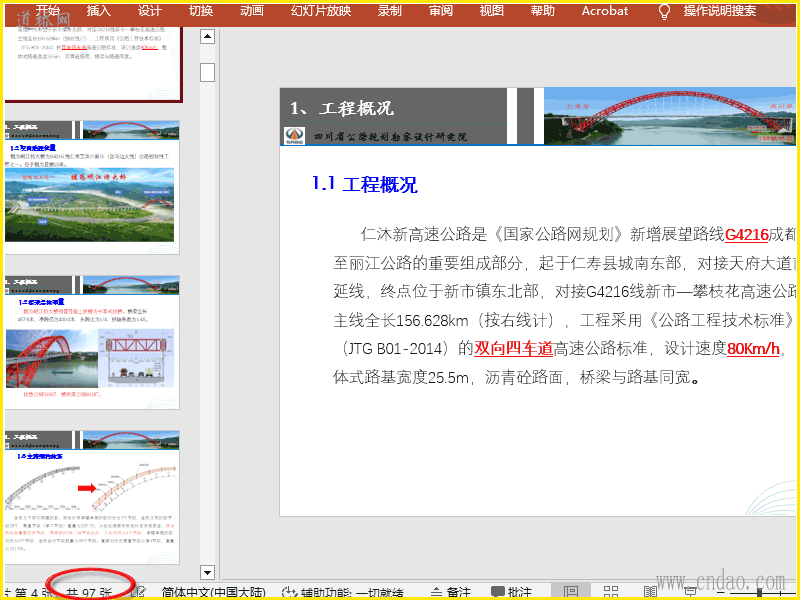Click the 简体中文(中国大陆) language indicator
The height and width of the screenshot is (600, 800).
[214, 593]
